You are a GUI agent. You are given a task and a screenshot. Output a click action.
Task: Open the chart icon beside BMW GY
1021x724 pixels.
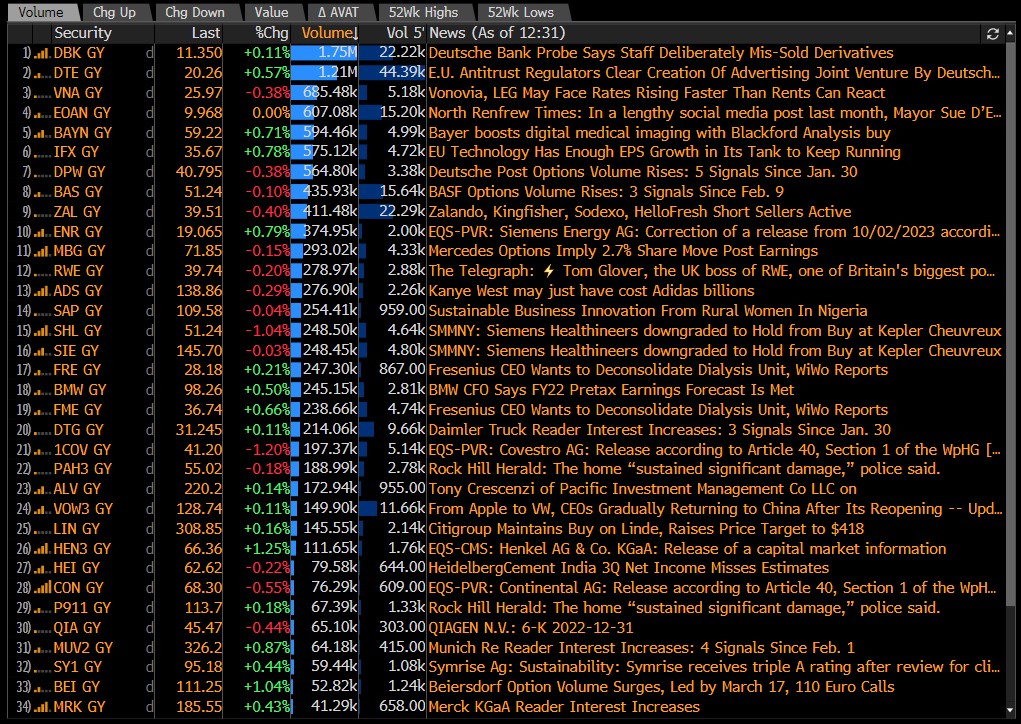tap(42, 390)
